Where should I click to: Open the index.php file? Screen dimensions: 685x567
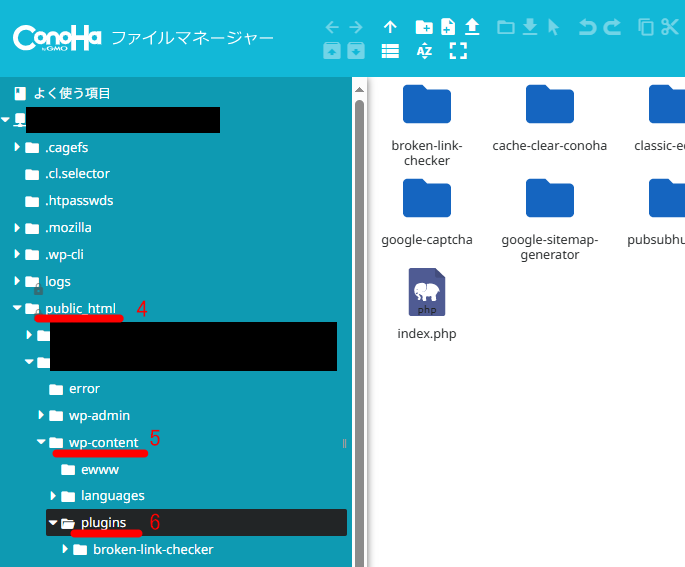pyautogui.click(x=427, y=304)
